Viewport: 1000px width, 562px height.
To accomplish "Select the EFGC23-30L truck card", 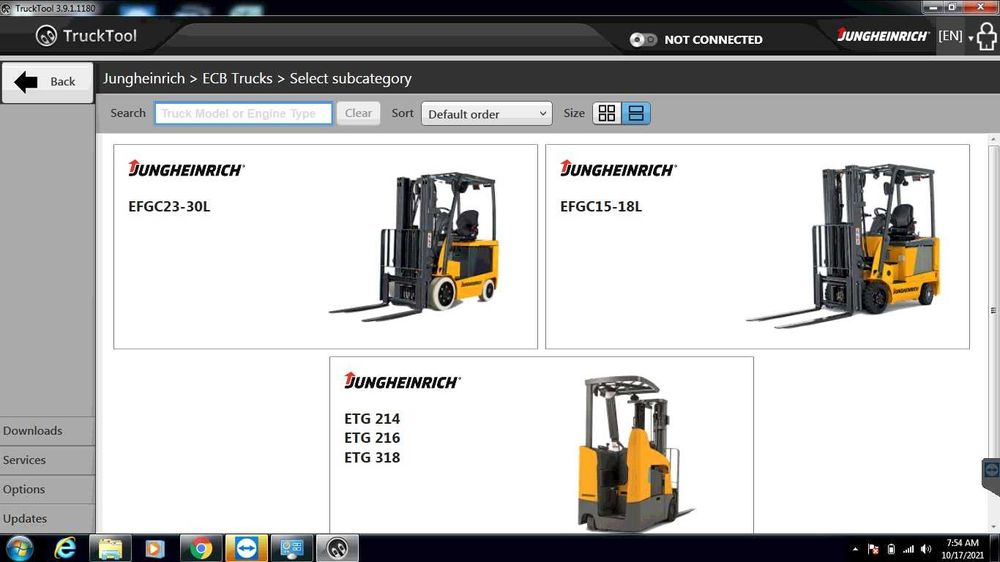I will coord(325,246).
